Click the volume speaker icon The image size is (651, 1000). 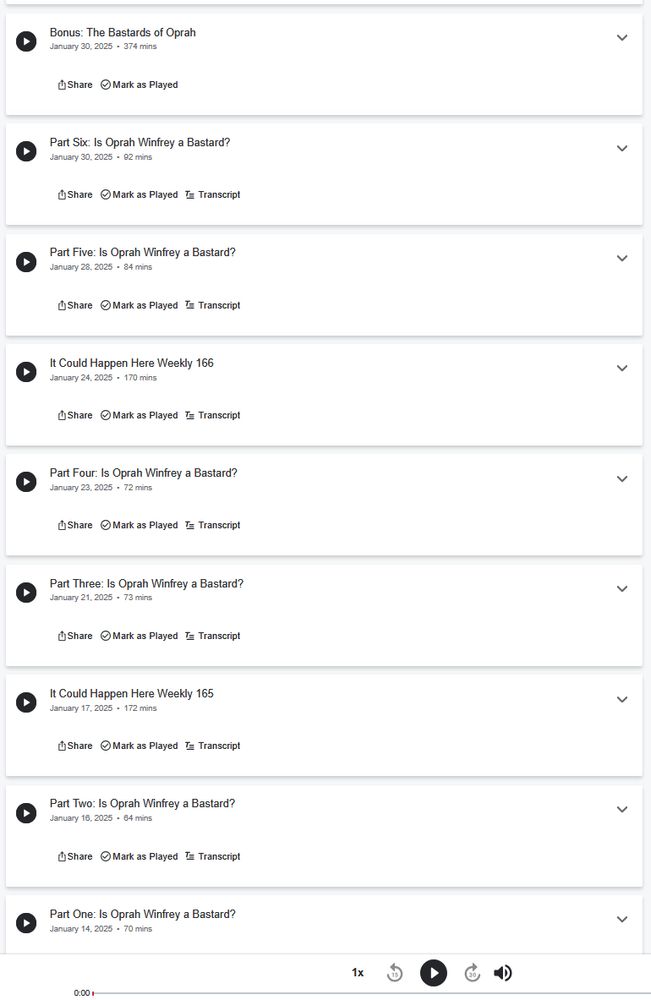[x=502, y=972]
